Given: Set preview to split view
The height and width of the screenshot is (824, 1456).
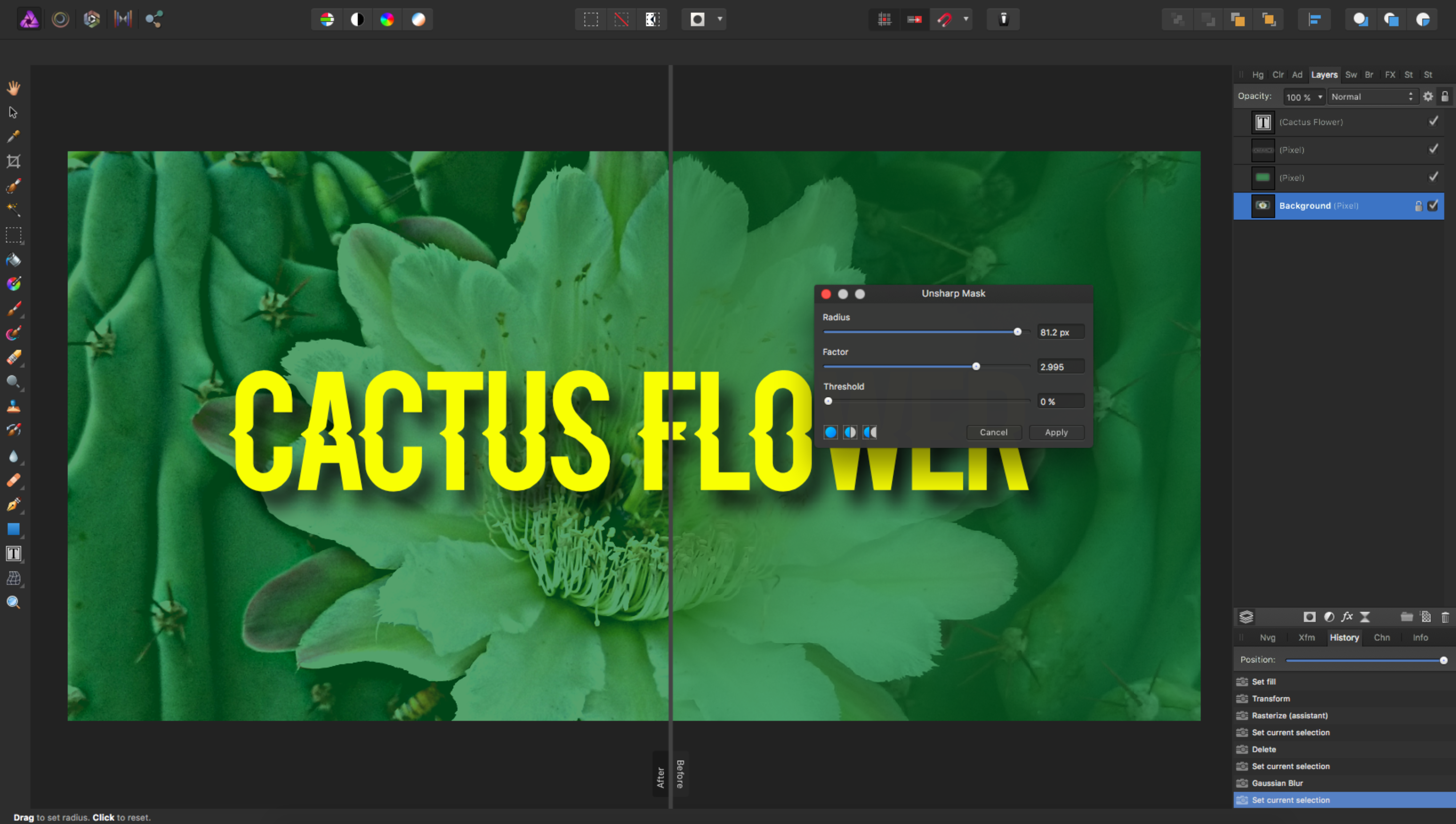Looking at the screenshot, I should [850, 432].
